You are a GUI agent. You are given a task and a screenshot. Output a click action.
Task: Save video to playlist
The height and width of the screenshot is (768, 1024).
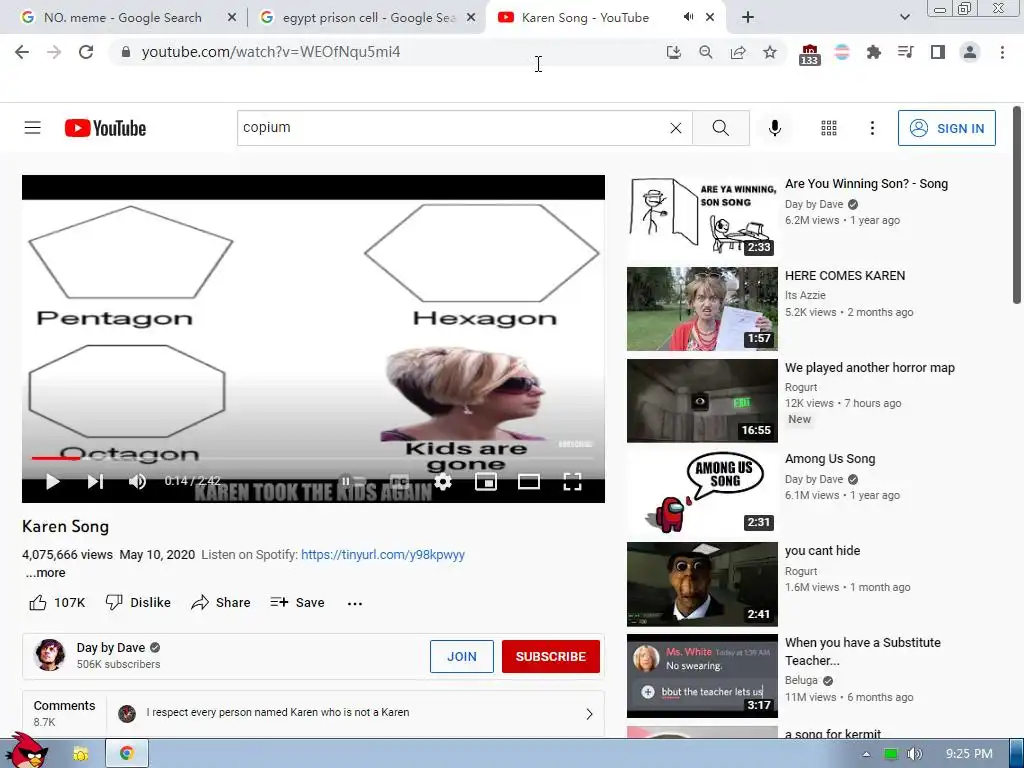click(297, 602)
